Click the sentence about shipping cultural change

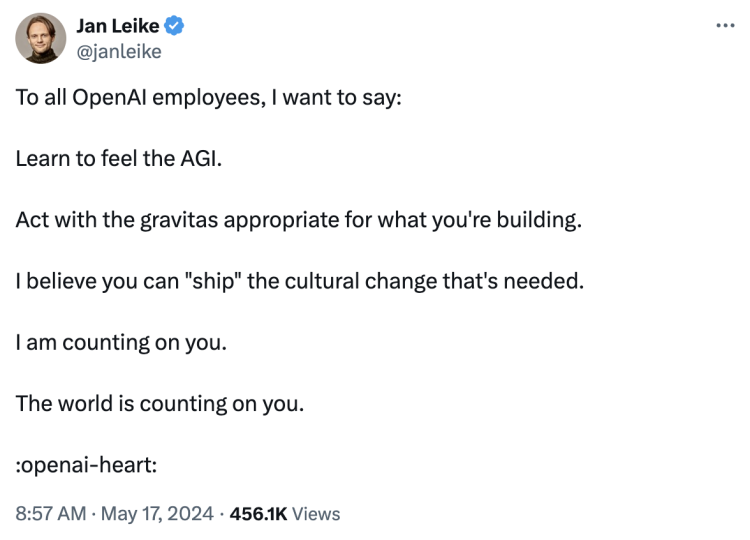(300, 281)
